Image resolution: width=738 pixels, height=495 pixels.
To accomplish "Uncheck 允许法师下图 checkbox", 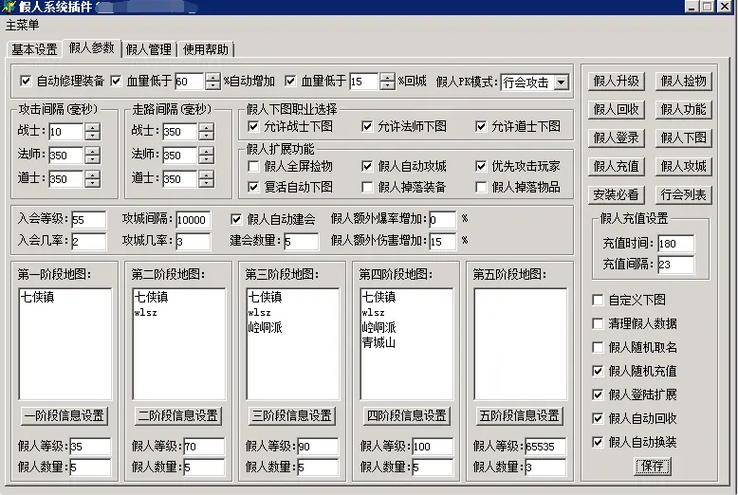I will tap(367, 126).
